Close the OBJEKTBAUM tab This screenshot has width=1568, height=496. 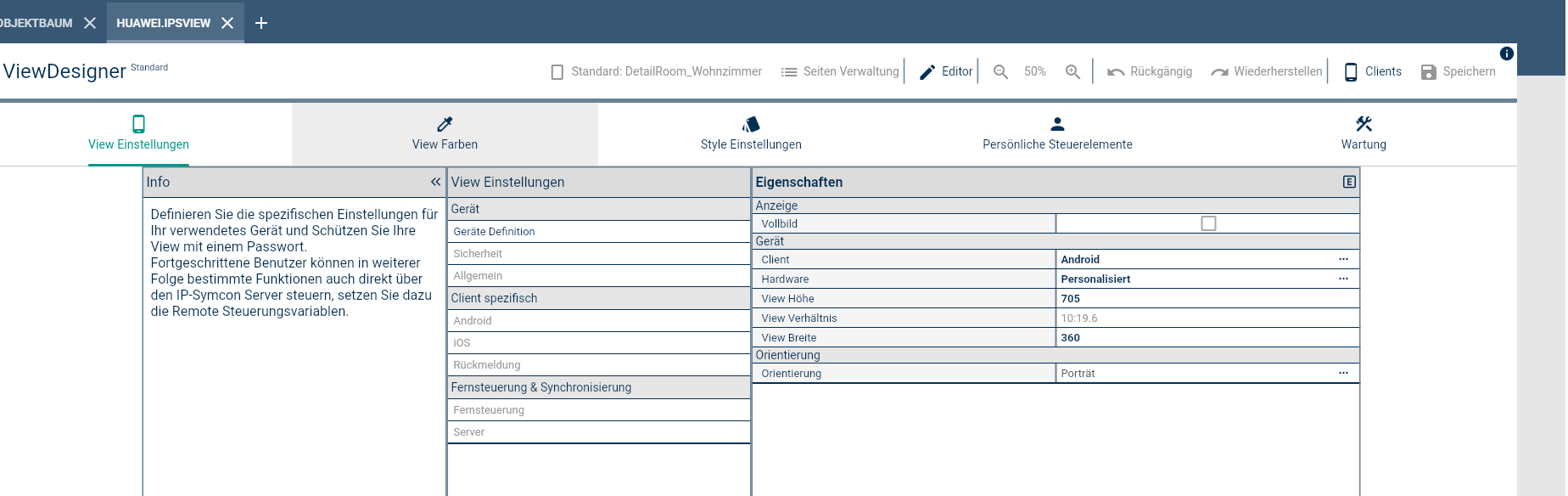coord(90,23)
